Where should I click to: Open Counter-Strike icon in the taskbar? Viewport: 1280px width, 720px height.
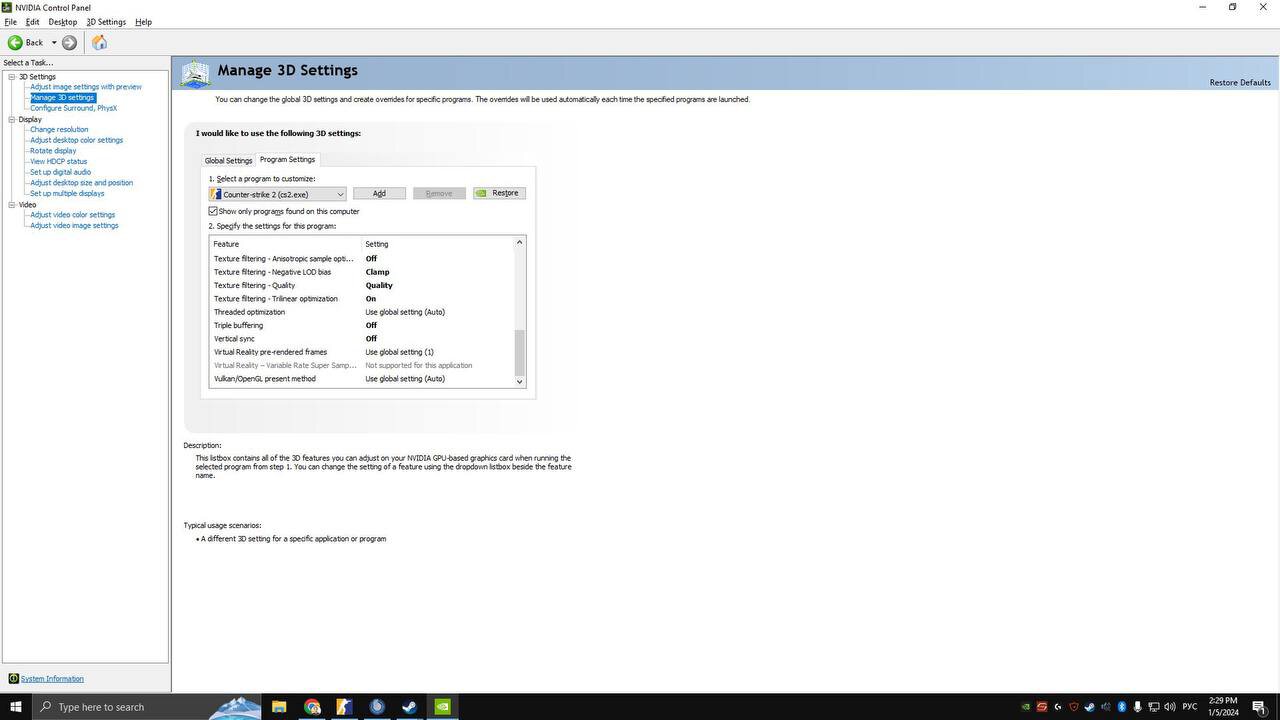[x=344, y=707]
